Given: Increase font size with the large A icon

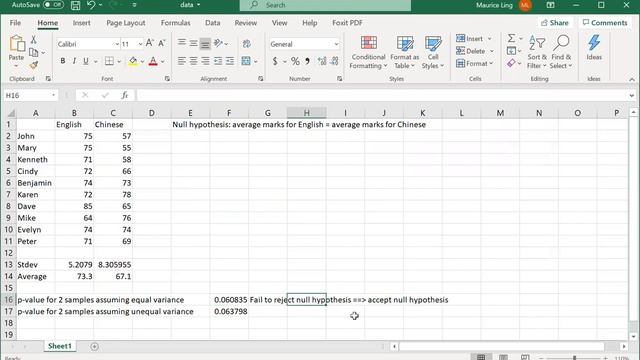Looking at the screenshot, I should click(149, 43).
